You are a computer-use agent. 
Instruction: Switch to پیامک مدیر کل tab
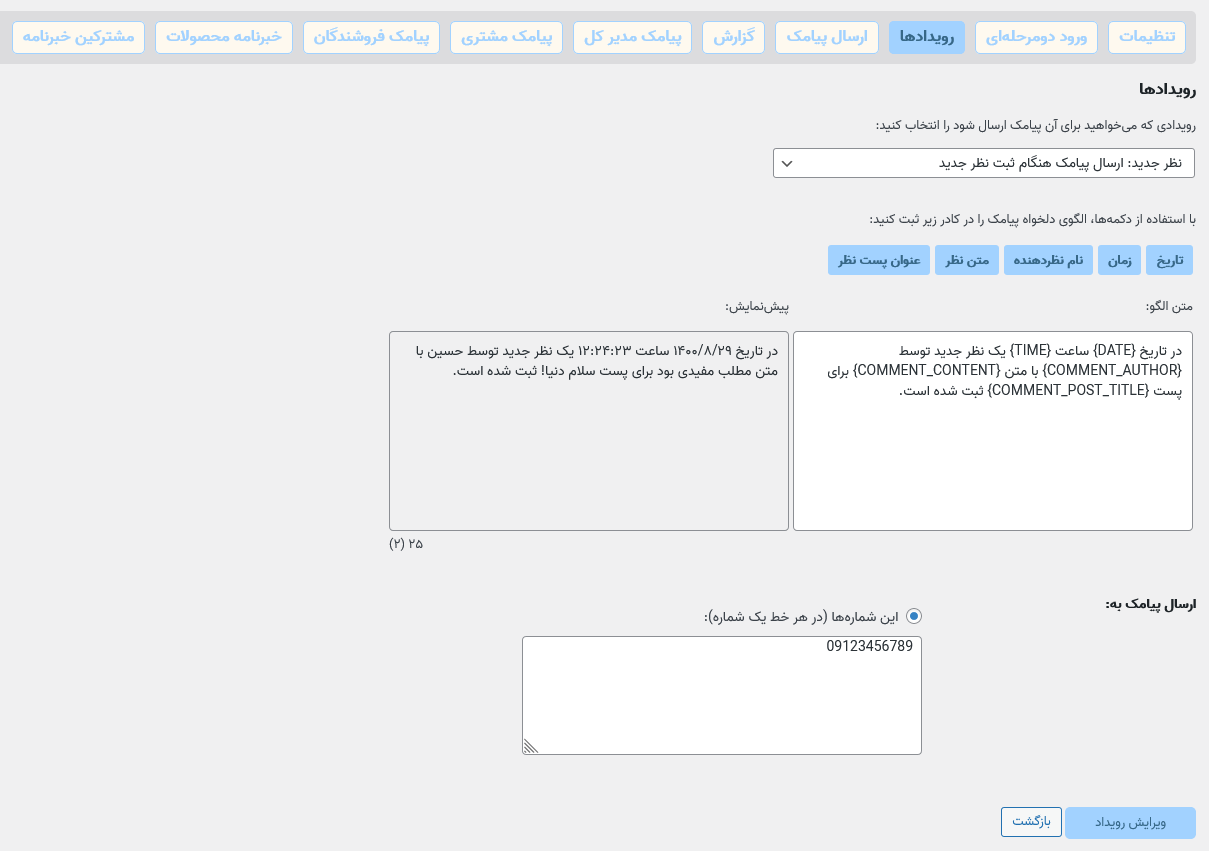[x=632, y=38]
